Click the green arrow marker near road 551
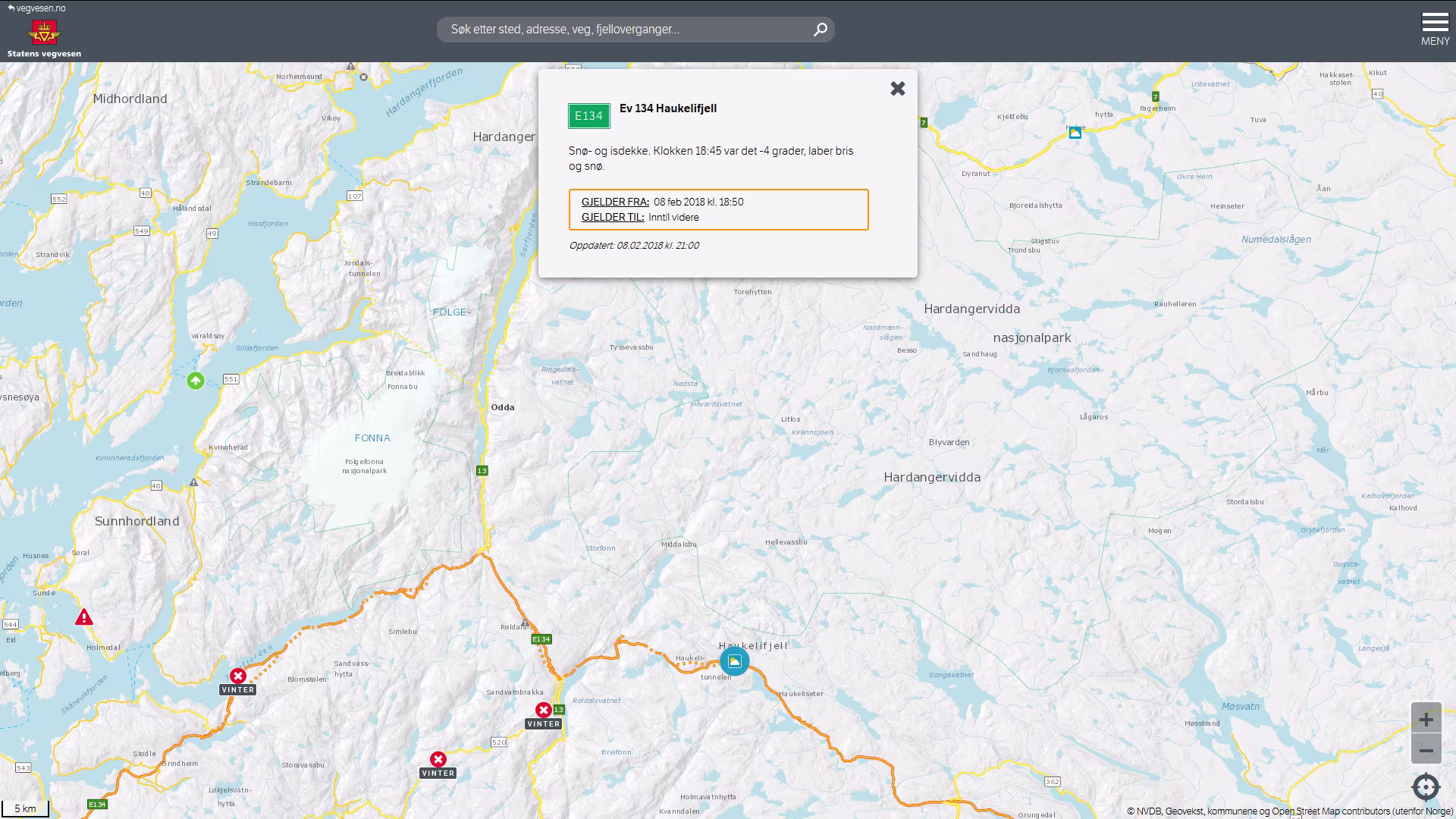Viewport: 1456px width, 819px height. pyautogui.click(x=196, y=381)
